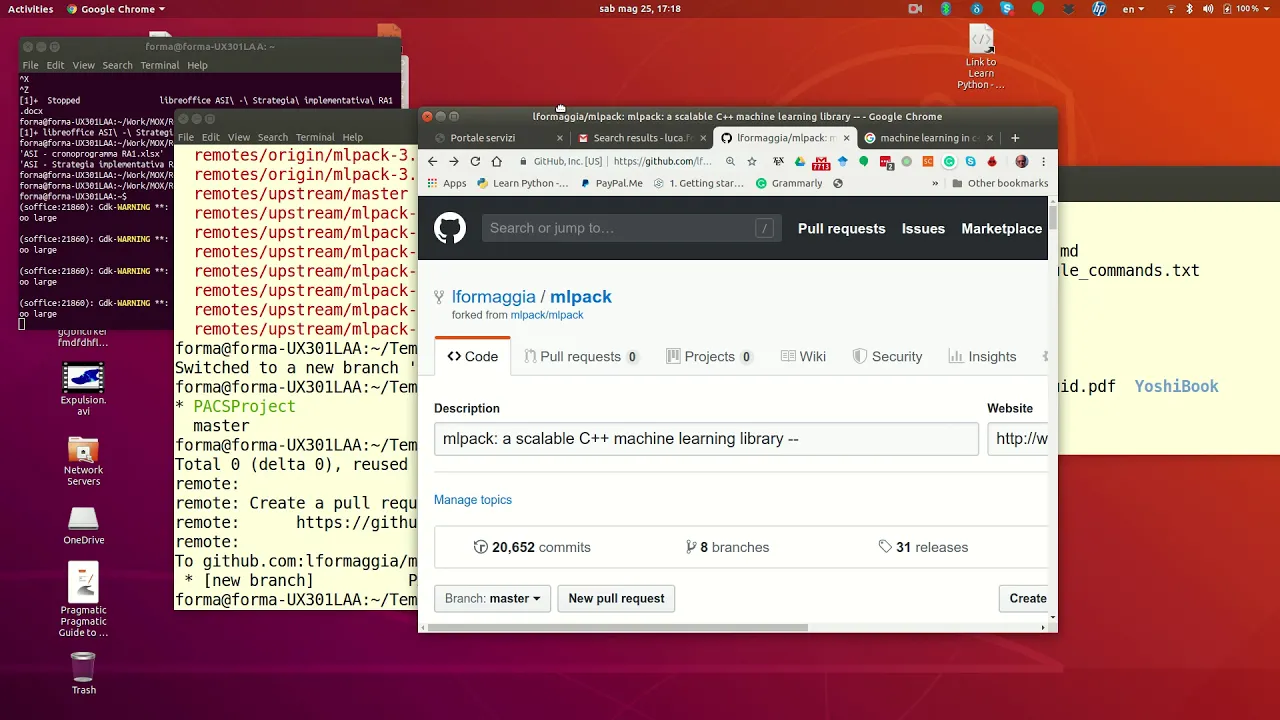View the 8 branches
1280x720 pixels.
pos(727,547)
